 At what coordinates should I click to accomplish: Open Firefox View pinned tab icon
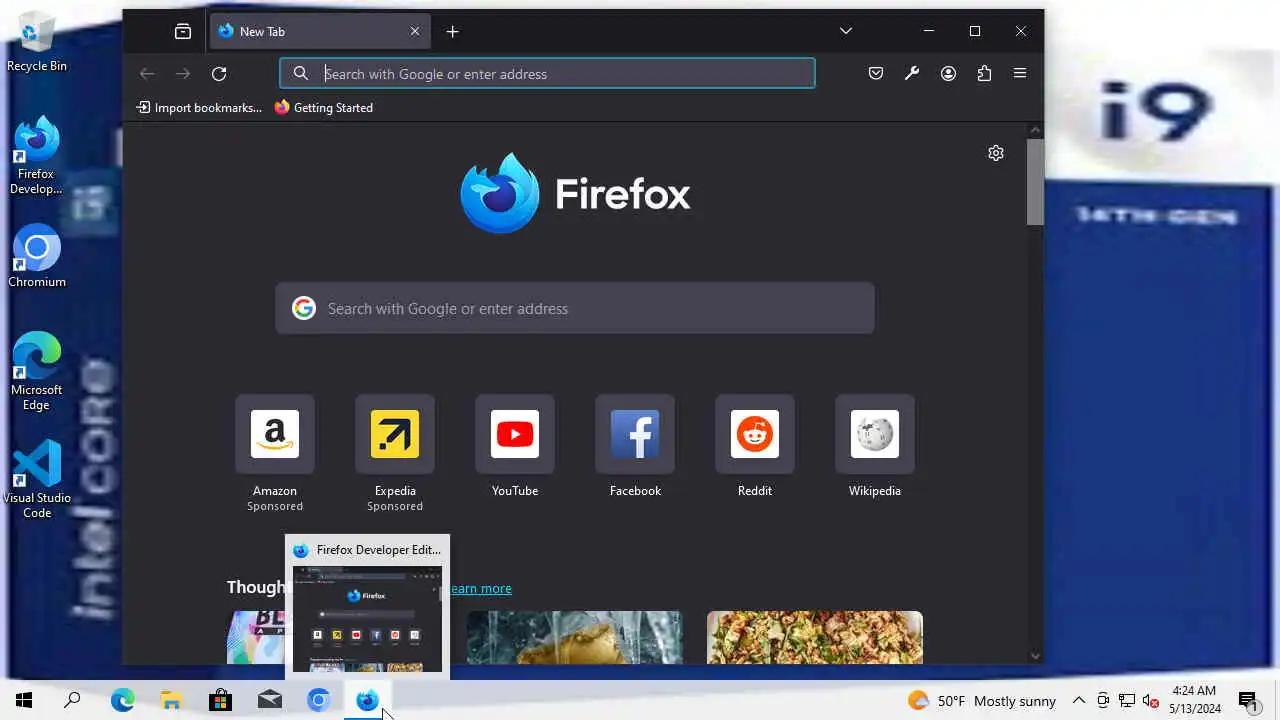click(183, 32)
